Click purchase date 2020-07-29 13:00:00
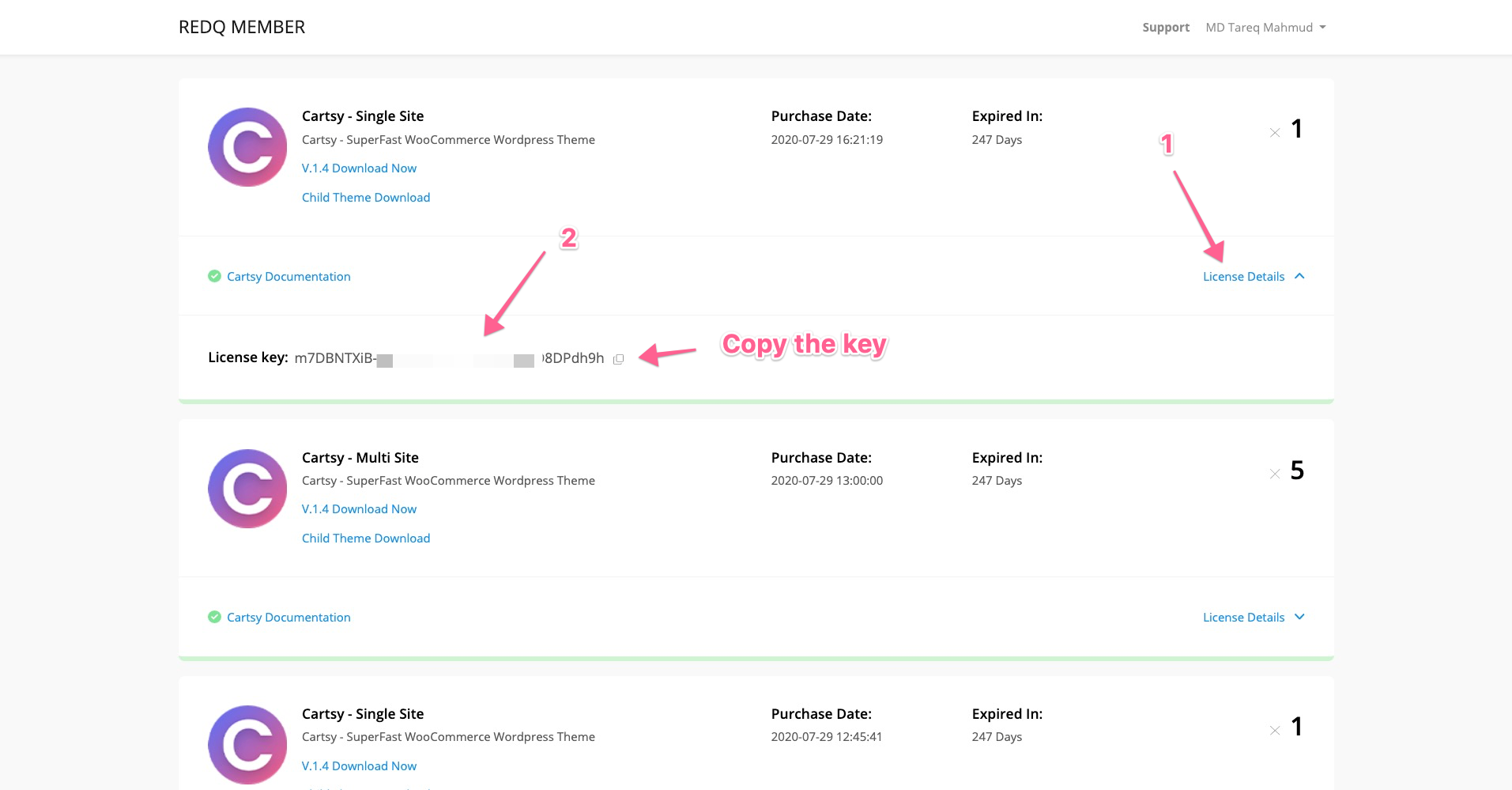The width and height of the screenshot is (1512, 790). tap(827, 480)
